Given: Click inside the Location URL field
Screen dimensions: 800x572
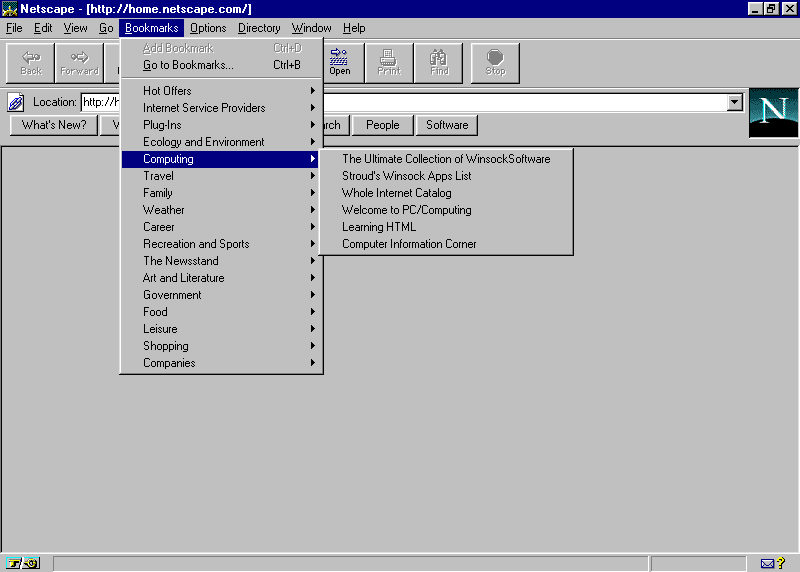Looking at the screenshot, I should [x=526, y=102].
